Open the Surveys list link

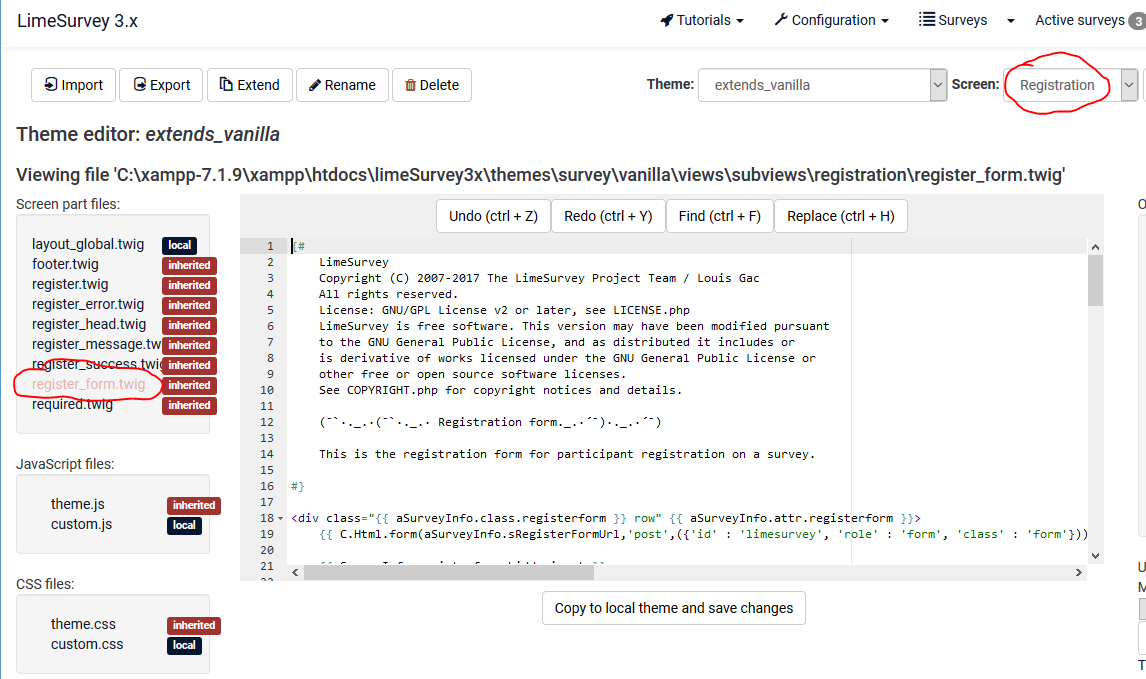pos(953,20)
